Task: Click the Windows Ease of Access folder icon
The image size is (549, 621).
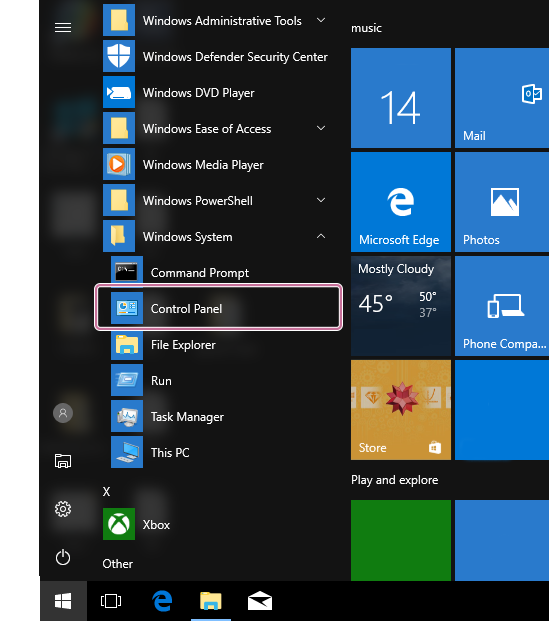Action: 119,128
